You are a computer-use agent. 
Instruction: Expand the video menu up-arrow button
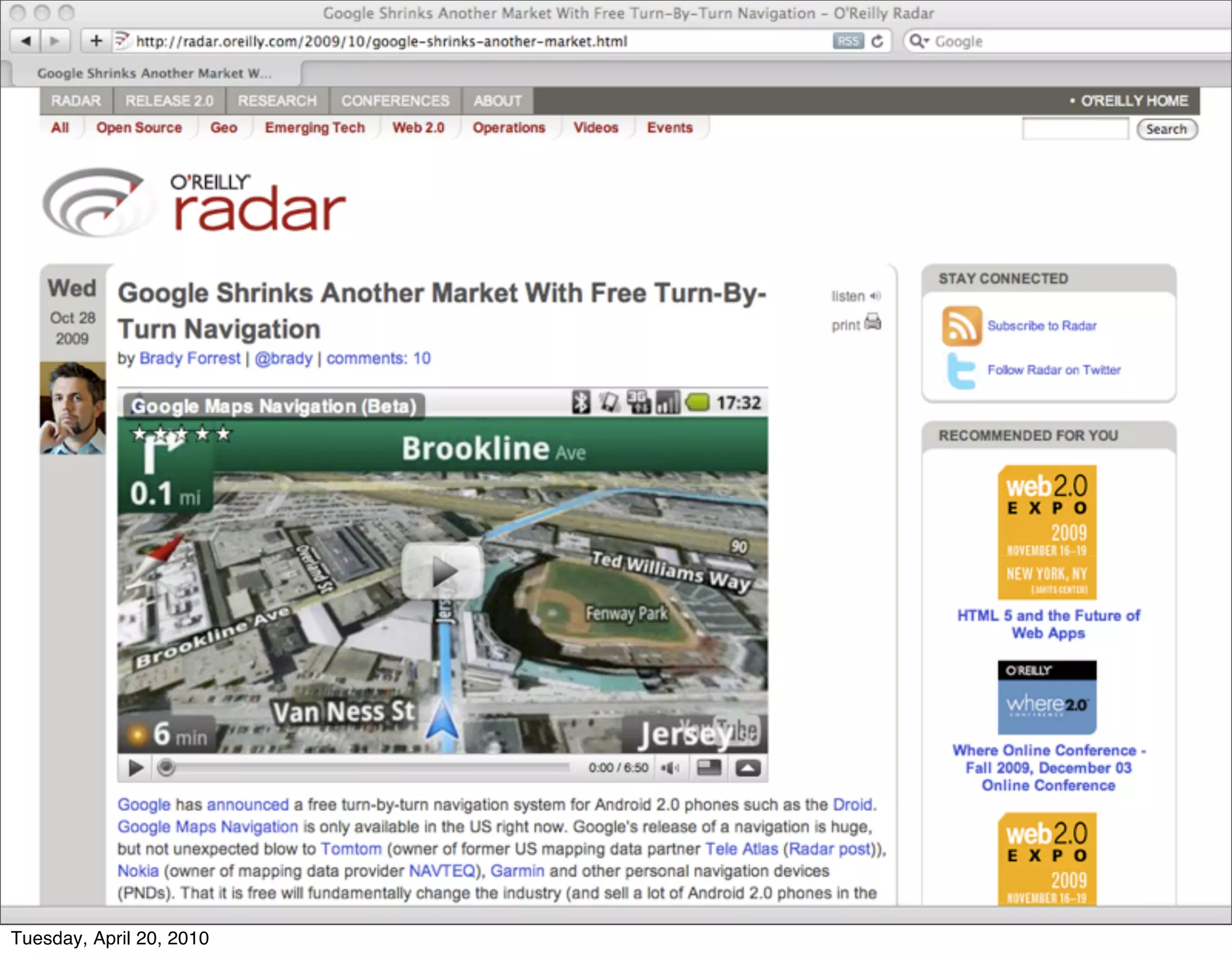(748, 768)
